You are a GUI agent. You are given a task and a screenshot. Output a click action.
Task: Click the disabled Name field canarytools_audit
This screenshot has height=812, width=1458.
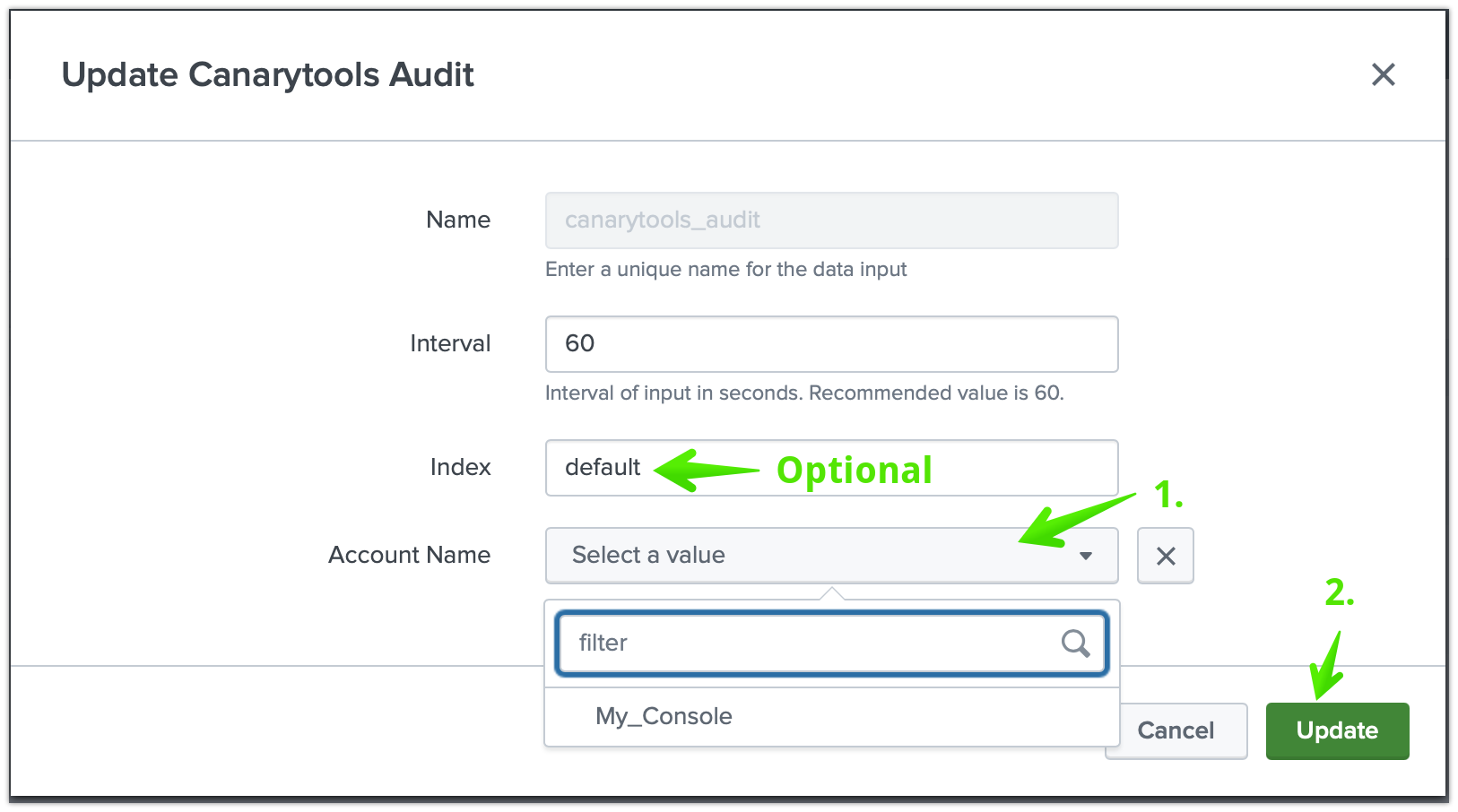(x=831, y=220)
